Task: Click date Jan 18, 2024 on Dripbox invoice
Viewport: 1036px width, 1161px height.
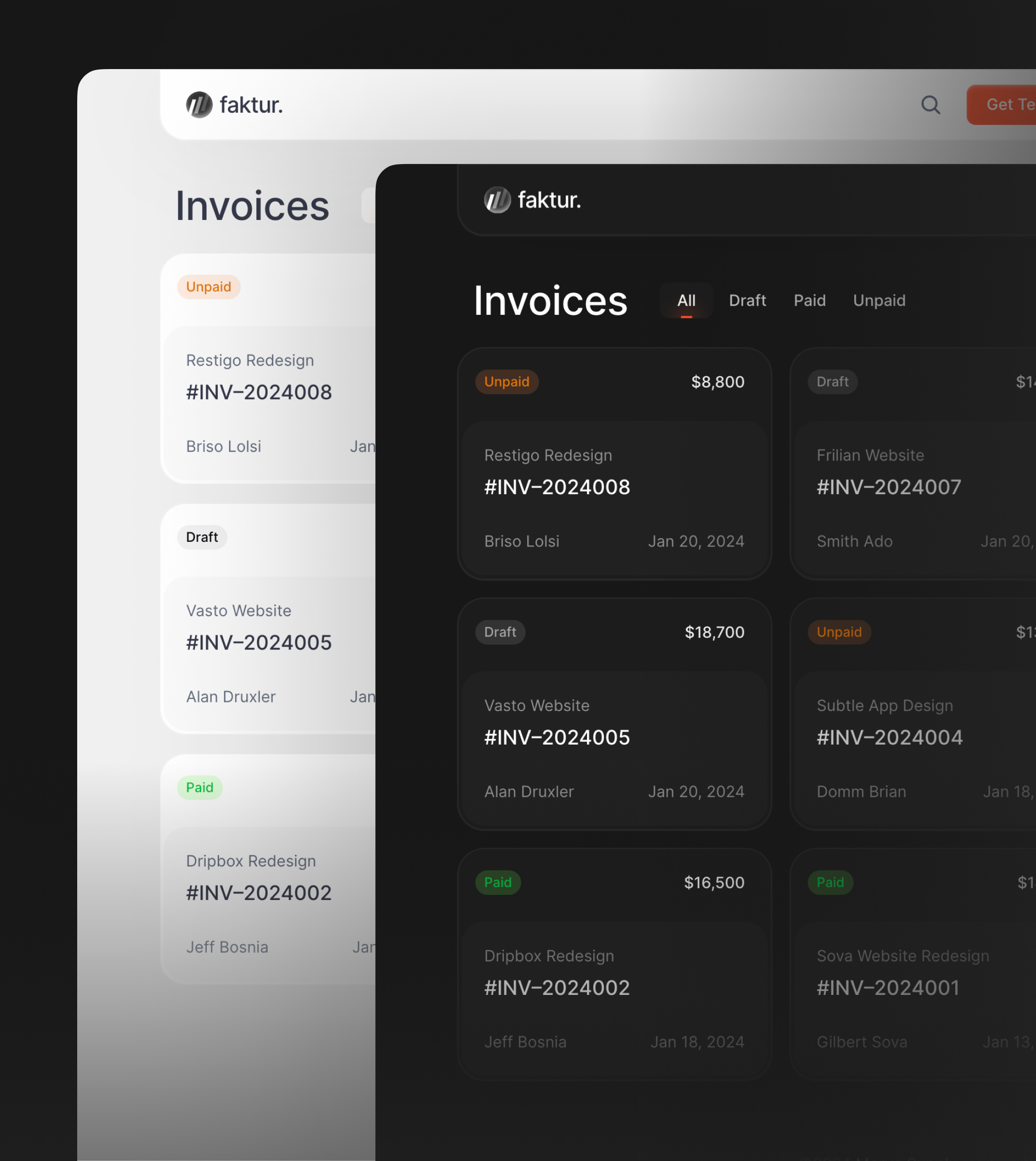Action: click(697, 1042)
